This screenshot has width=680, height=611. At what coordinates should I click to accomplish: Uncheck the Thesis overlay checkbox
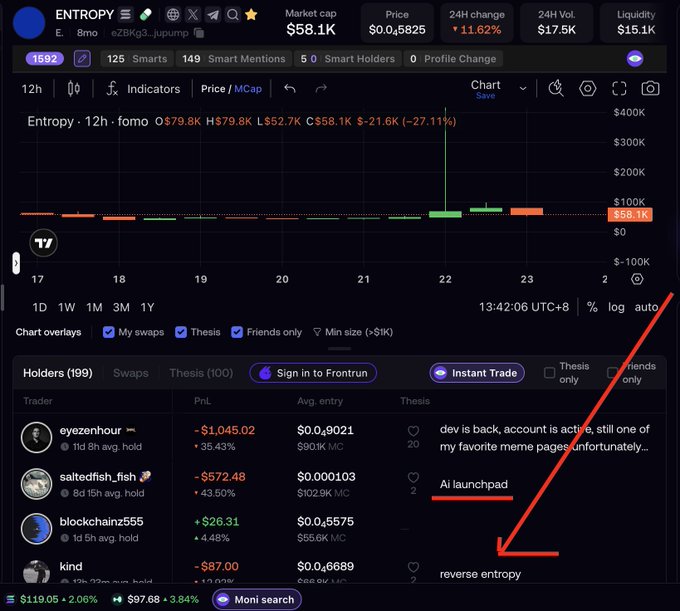(x=180, y=332)
